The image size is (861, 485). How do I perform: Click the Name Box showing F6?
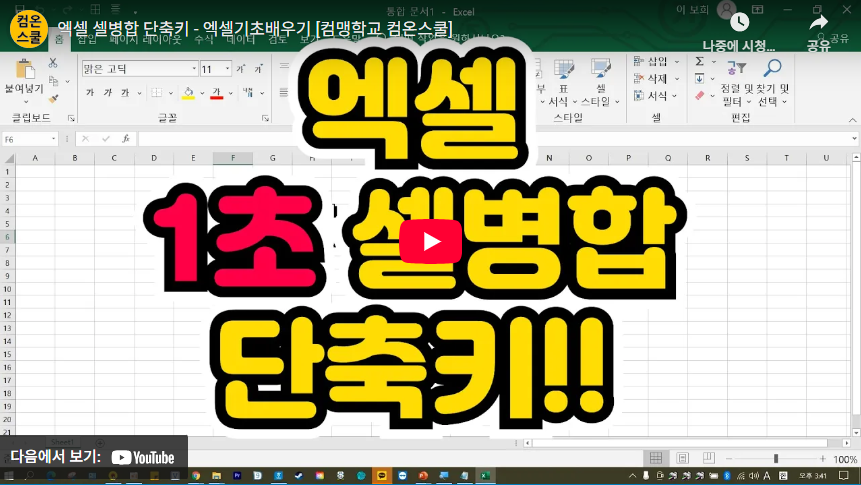point(30,139)
